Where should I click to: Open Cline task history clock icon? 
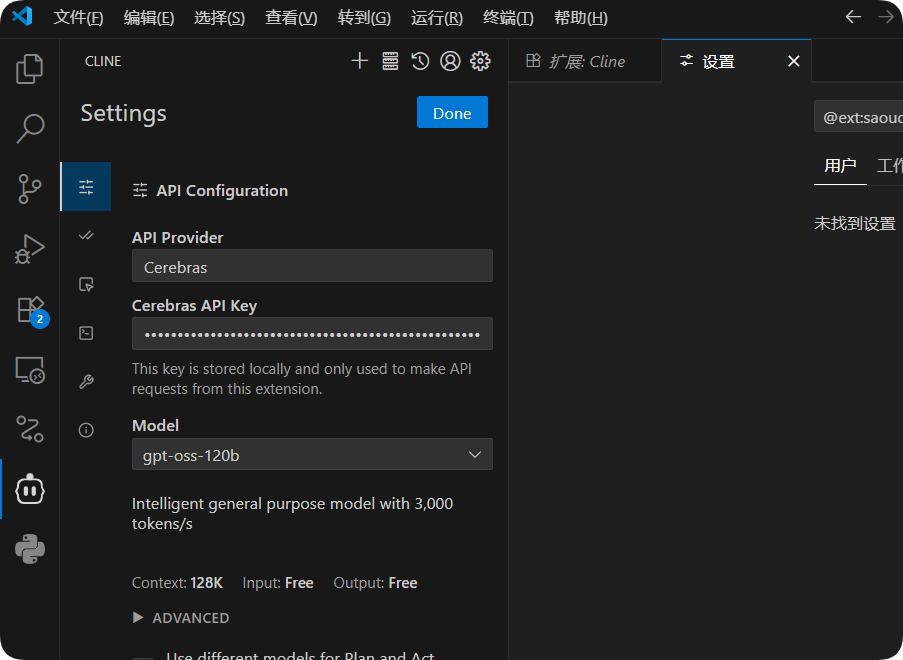click(x=420, y=61)
